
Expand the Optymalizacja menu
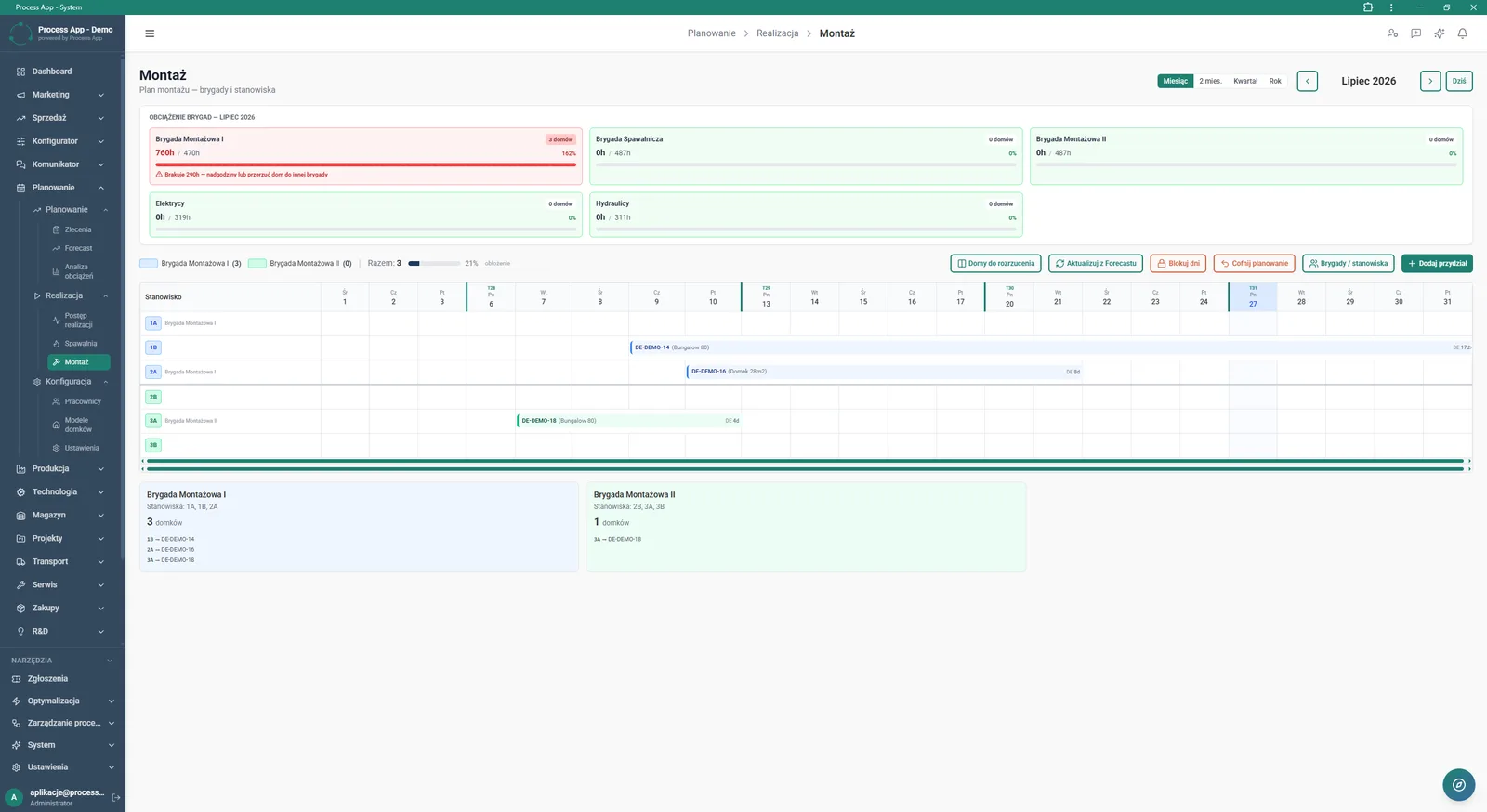pos(62,701)
